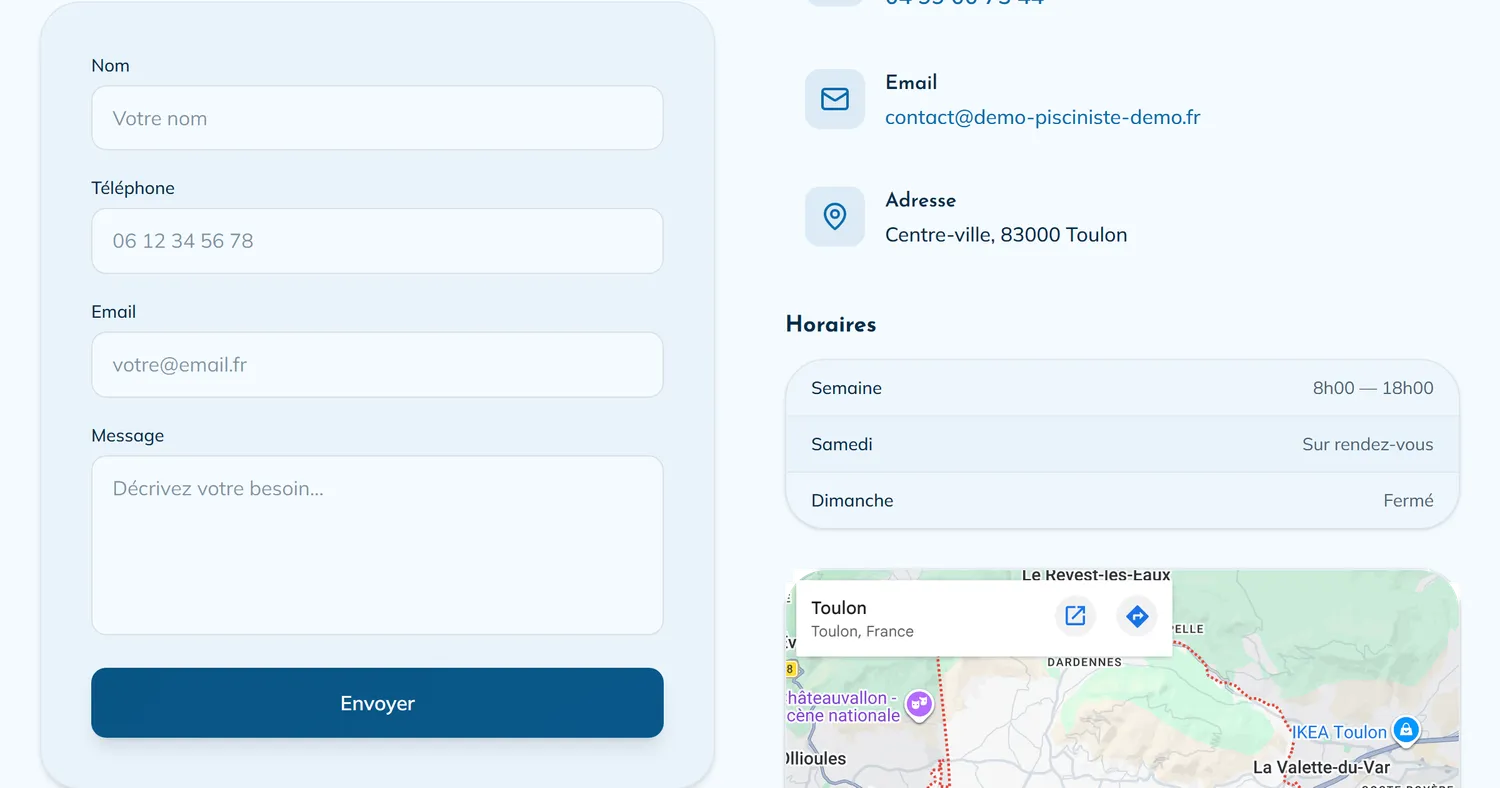Screen dimensions: 1500x788
Task: Click the Centre-ville, 83000 Toulon address text
Action: pyautogui.click(x=1006, y=235)
